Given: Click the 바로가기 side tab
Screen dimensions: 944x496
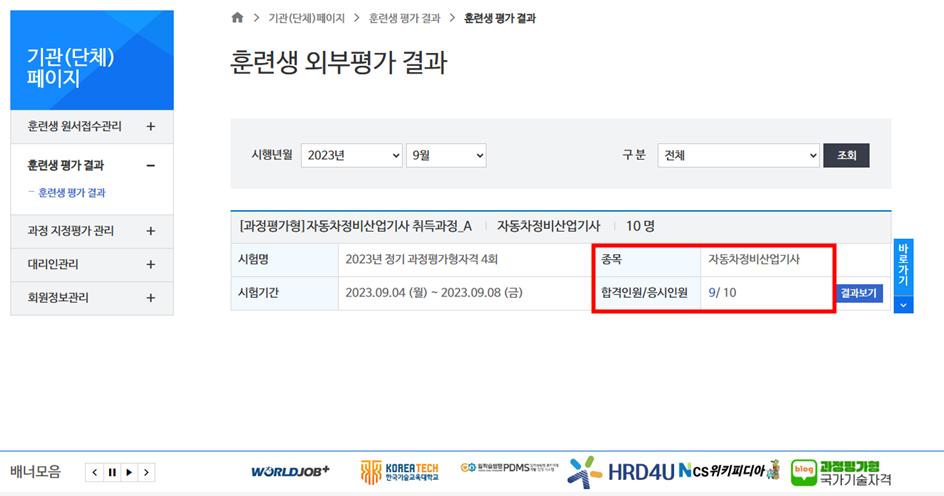Looking at the screenshot, I should click(x=903, y=267).
